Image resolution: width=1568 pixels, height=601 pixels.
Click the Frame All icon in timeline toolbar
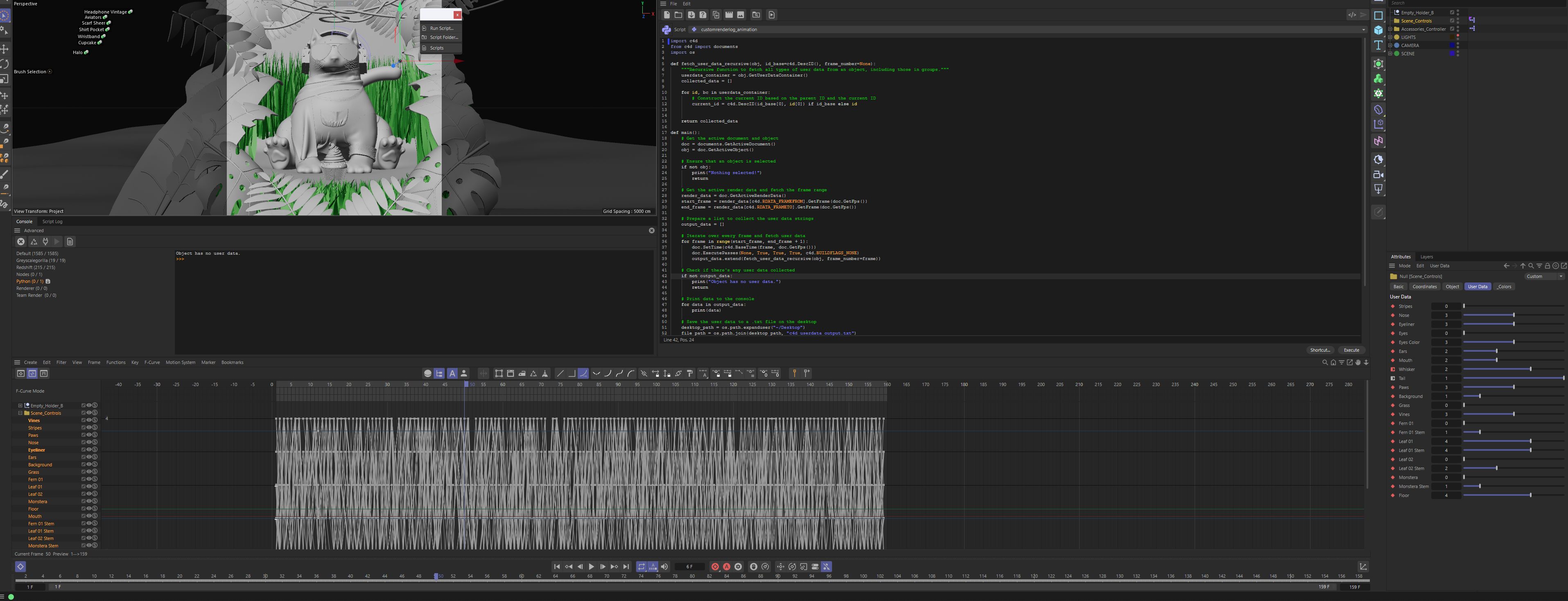click(x=499, y=373)
